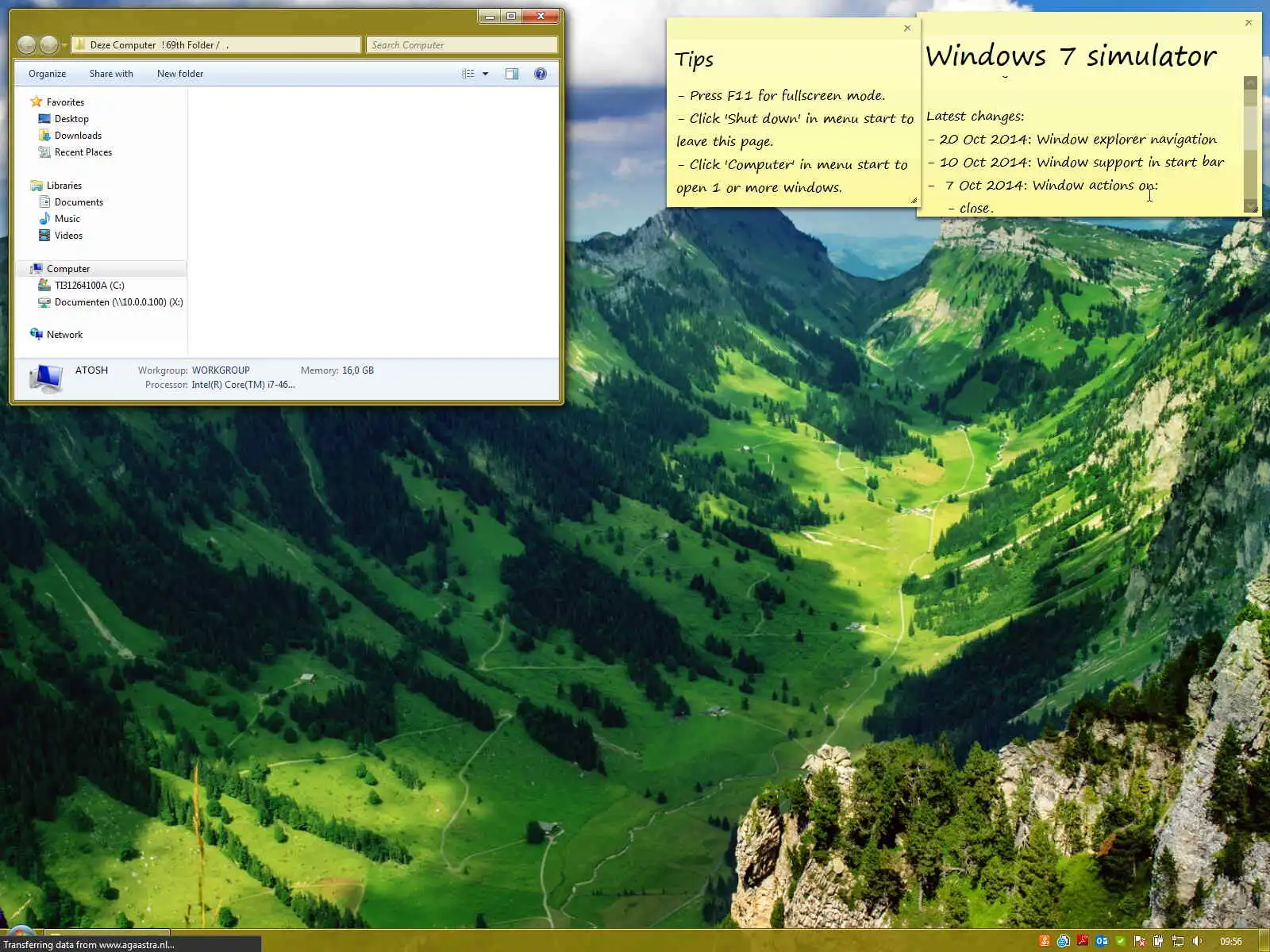1270x952 pixels.
Task: Click the Java tray icon
Action: (1045, 942)
